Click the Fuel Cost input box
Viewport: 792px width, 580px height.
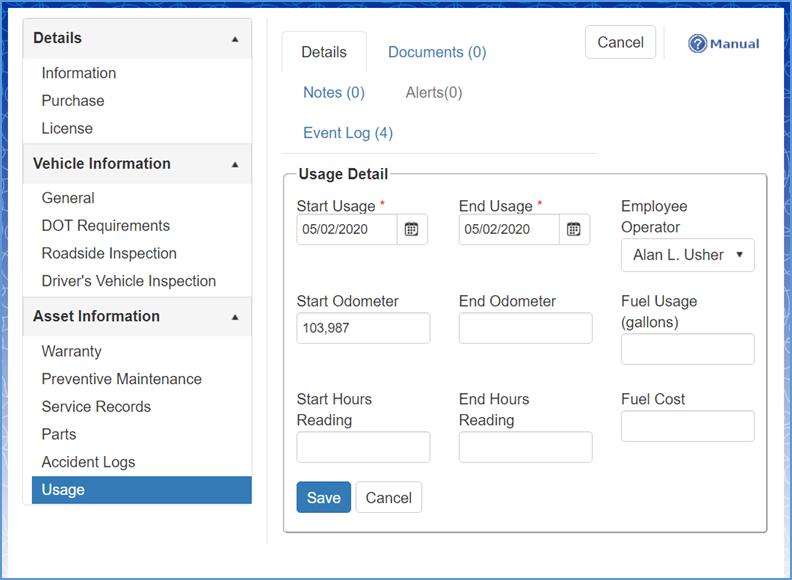pyautogui.click(x=687, y=426)
